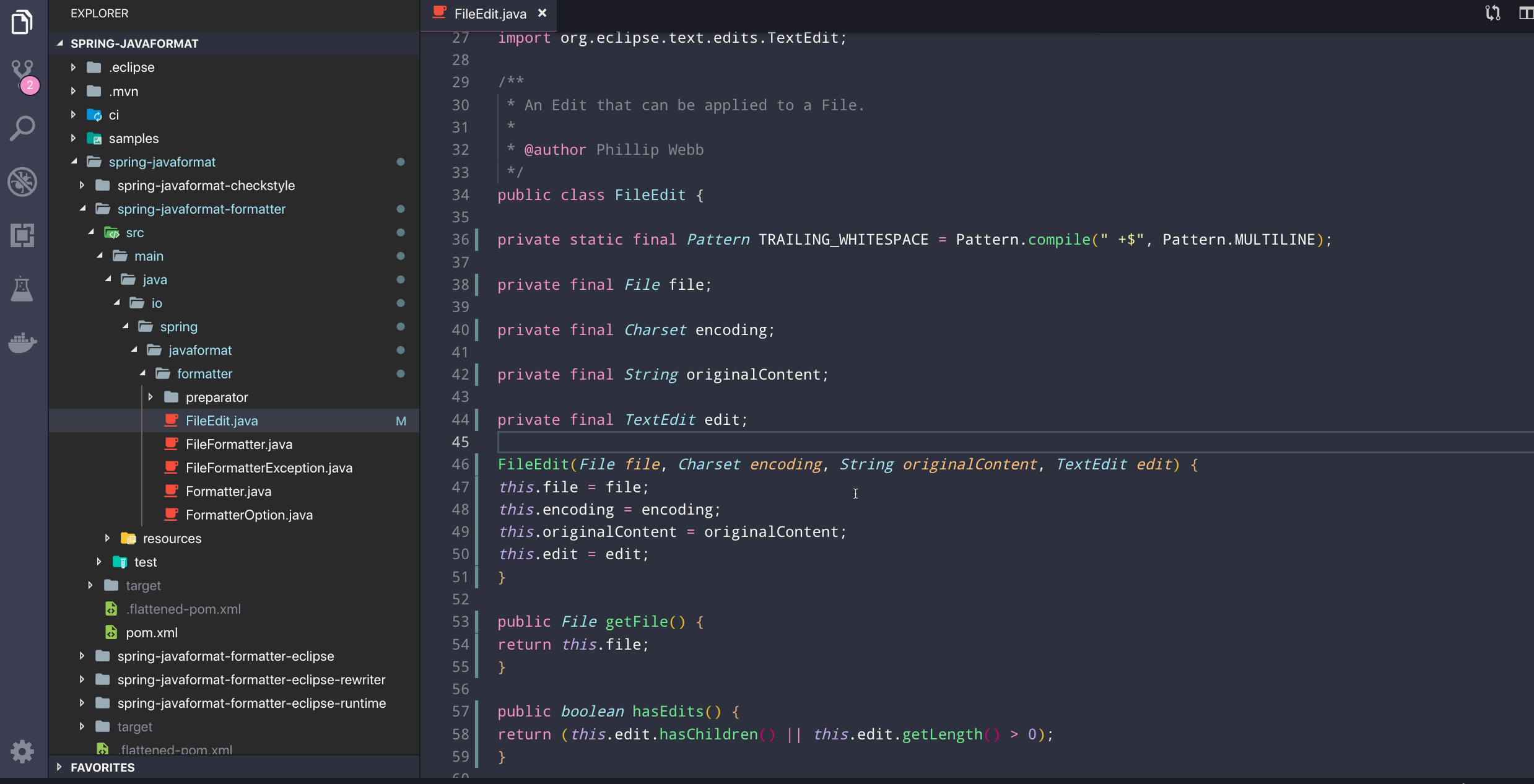Switch to the FileEdit.java editor tab
Image resolution: width=1534 pixels, height=784 pixels.
click(489, 14)
